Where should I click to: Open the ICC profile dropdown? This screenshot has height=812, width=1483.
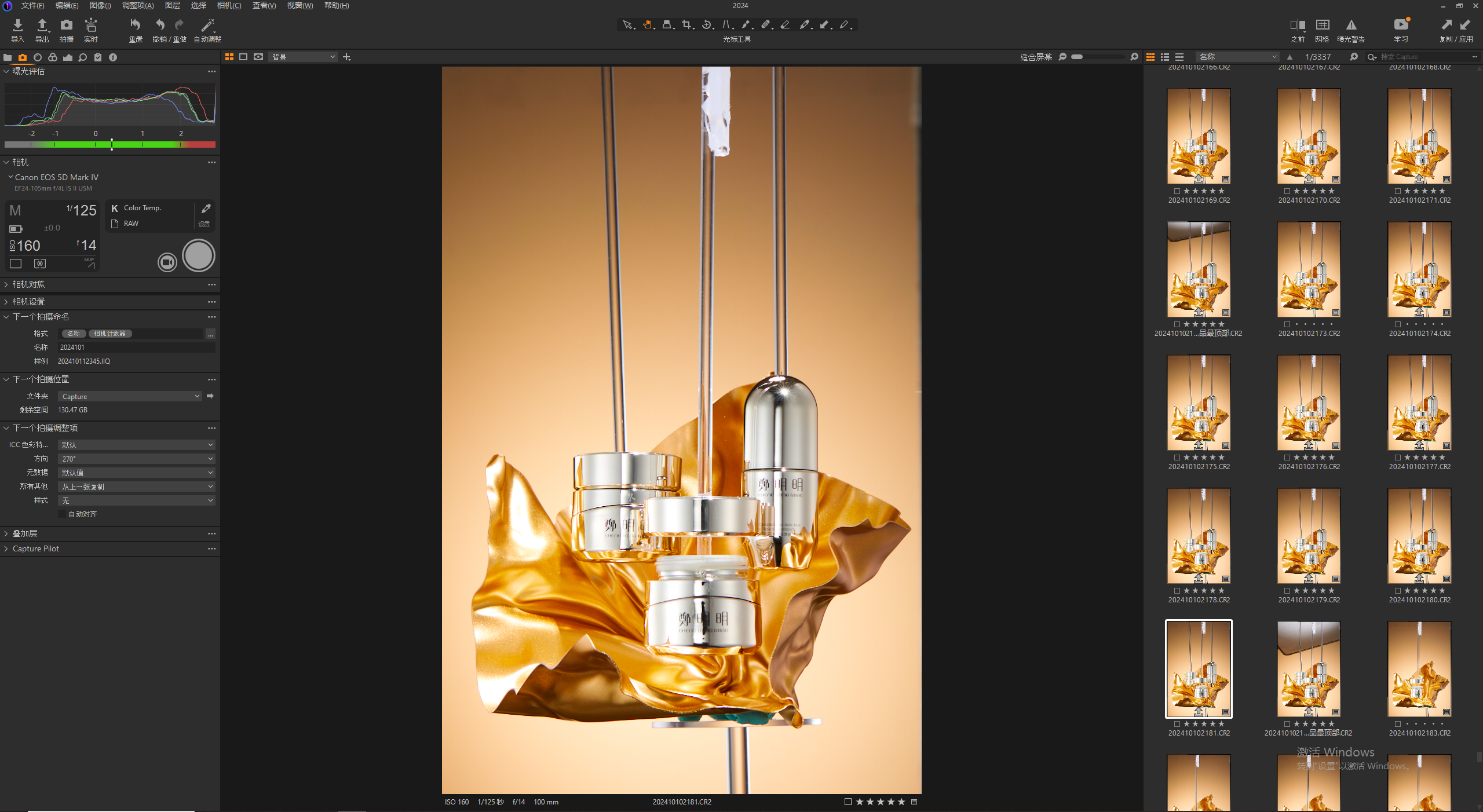point(137,445)
